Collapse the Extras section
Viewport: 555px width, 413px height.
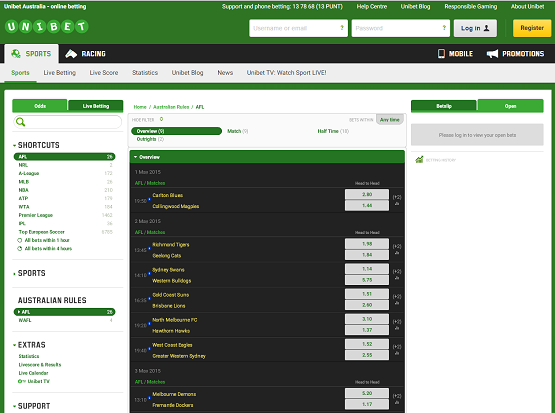(x=29, y=345)
